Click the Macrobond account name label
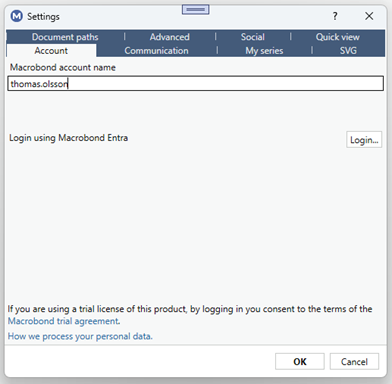 pos(63,67)
